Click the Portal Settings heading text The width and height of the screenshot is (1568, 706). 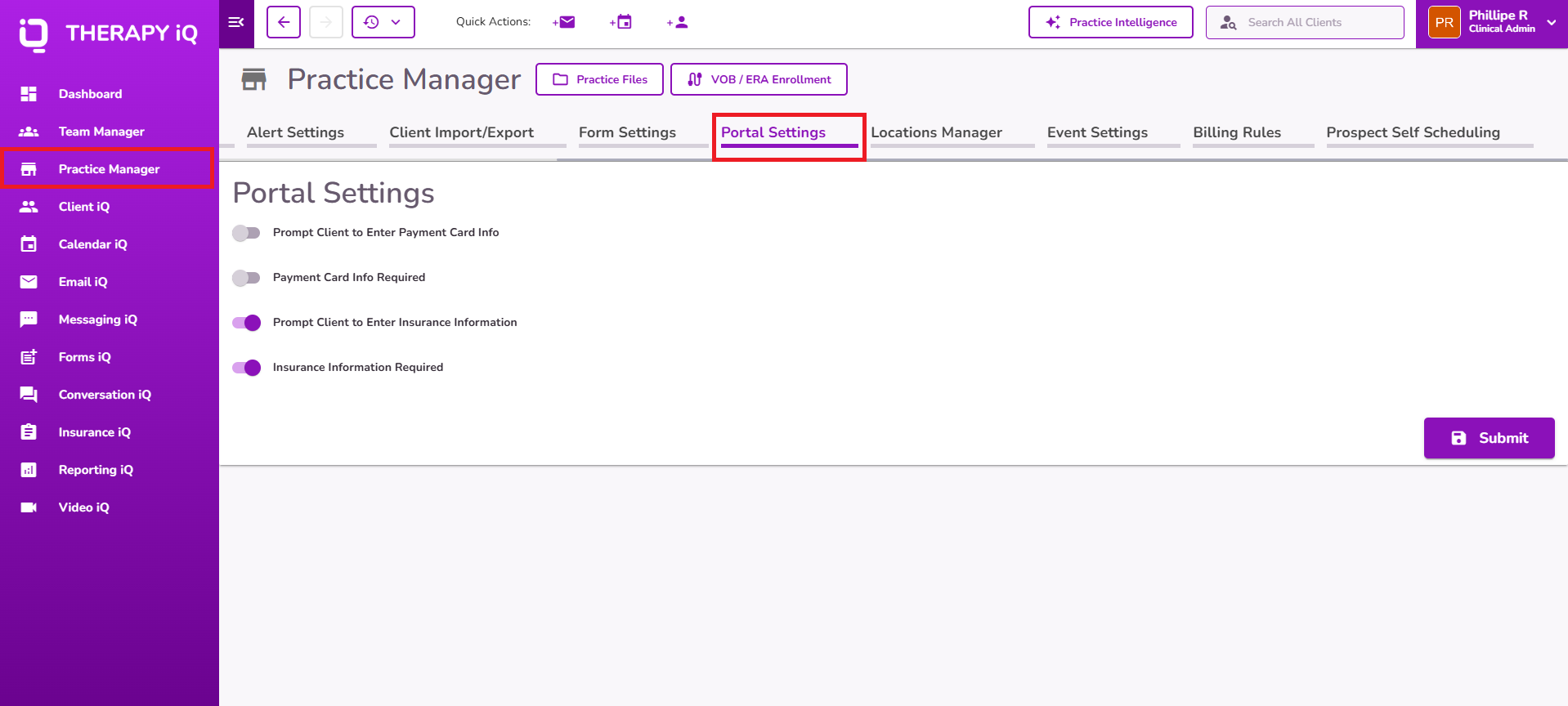334,194
